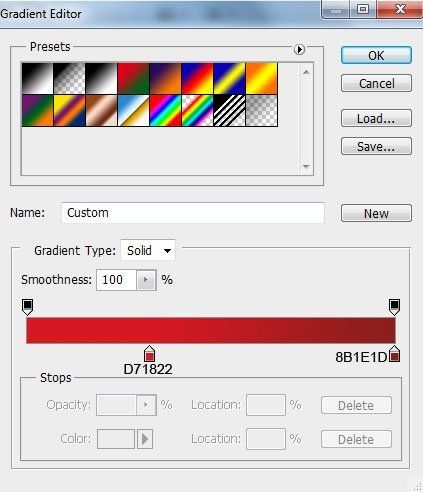The width and height of the screenshot is (423, 492).
Task: Click the Save... button
Action: click(376, 146)
